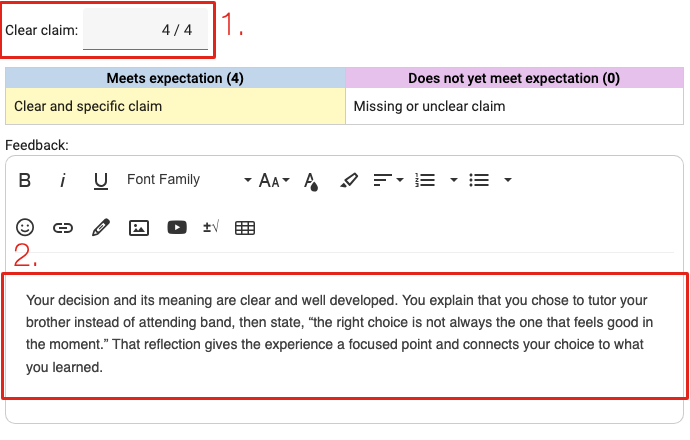Underline the selected feedback text
The image size is (690, 440).
click(x=101, y=180)
